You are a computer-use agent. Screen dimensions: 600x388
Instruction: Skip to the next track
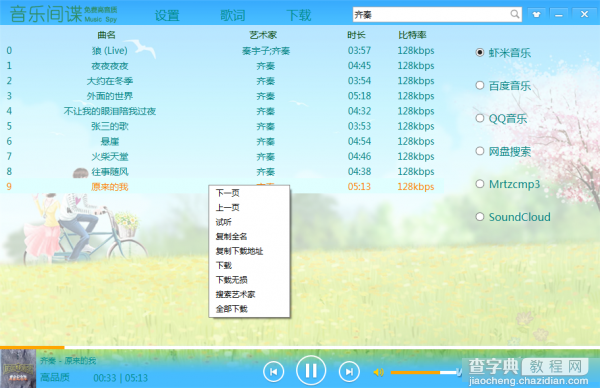349,372
